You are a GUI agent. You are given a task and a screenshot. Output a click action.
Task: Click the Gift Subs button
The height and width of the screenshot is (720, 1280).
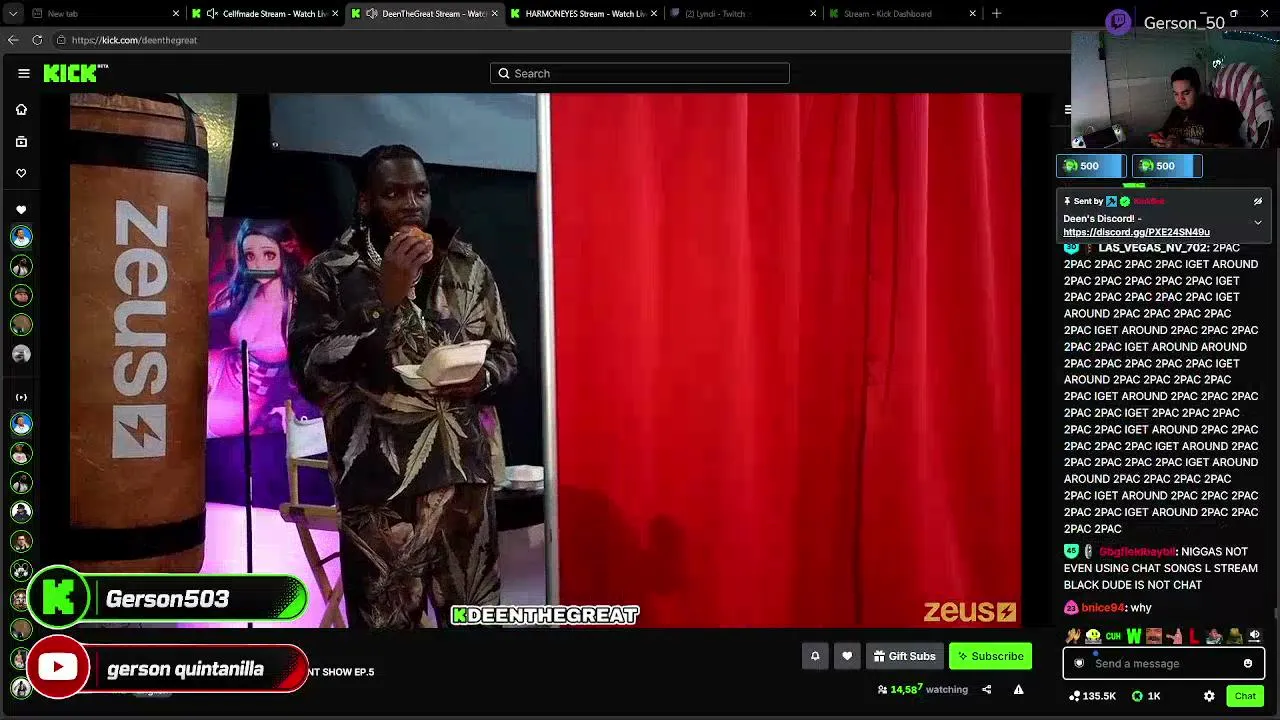click(904, 656)
